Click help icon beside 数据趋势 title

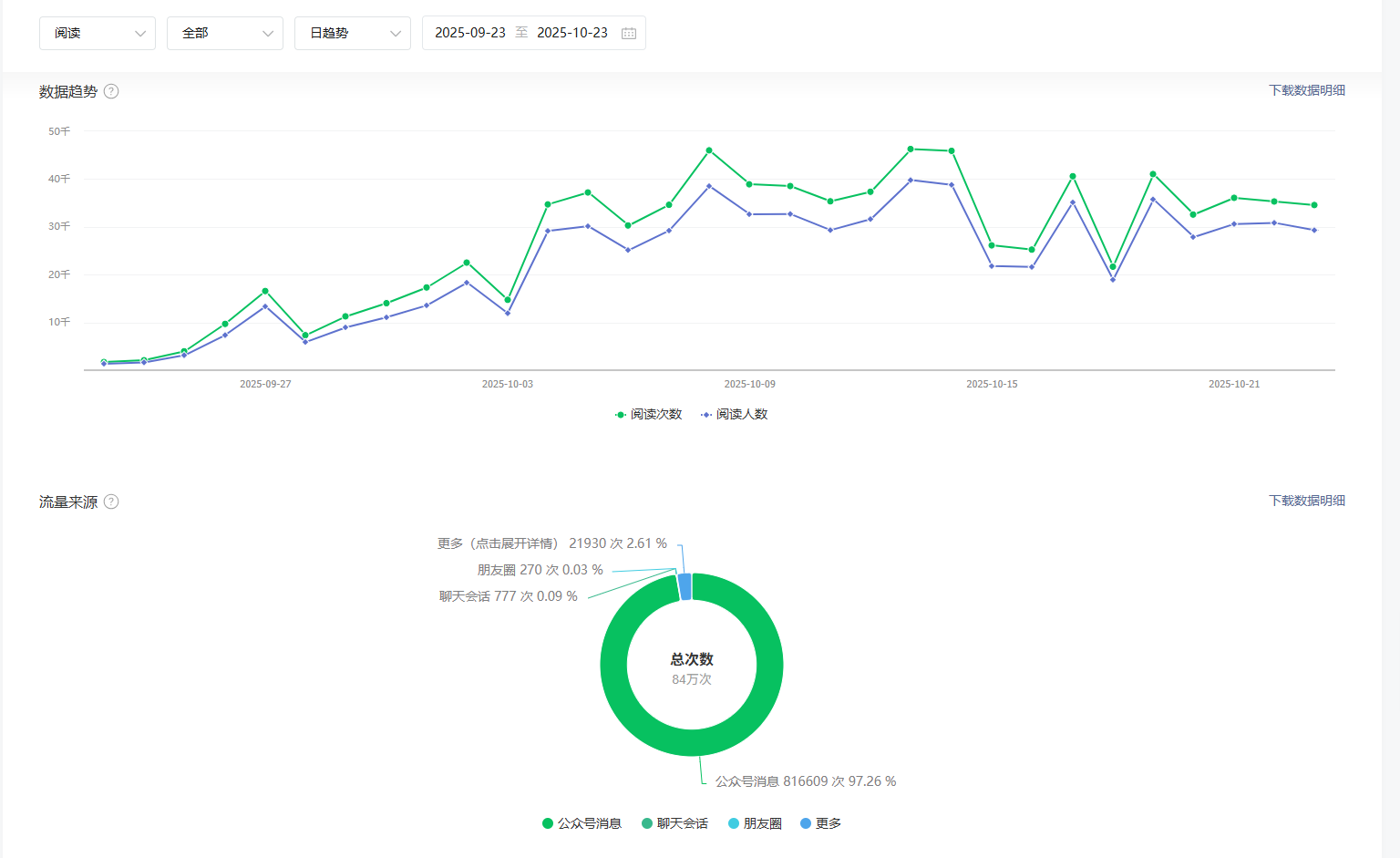111,91
